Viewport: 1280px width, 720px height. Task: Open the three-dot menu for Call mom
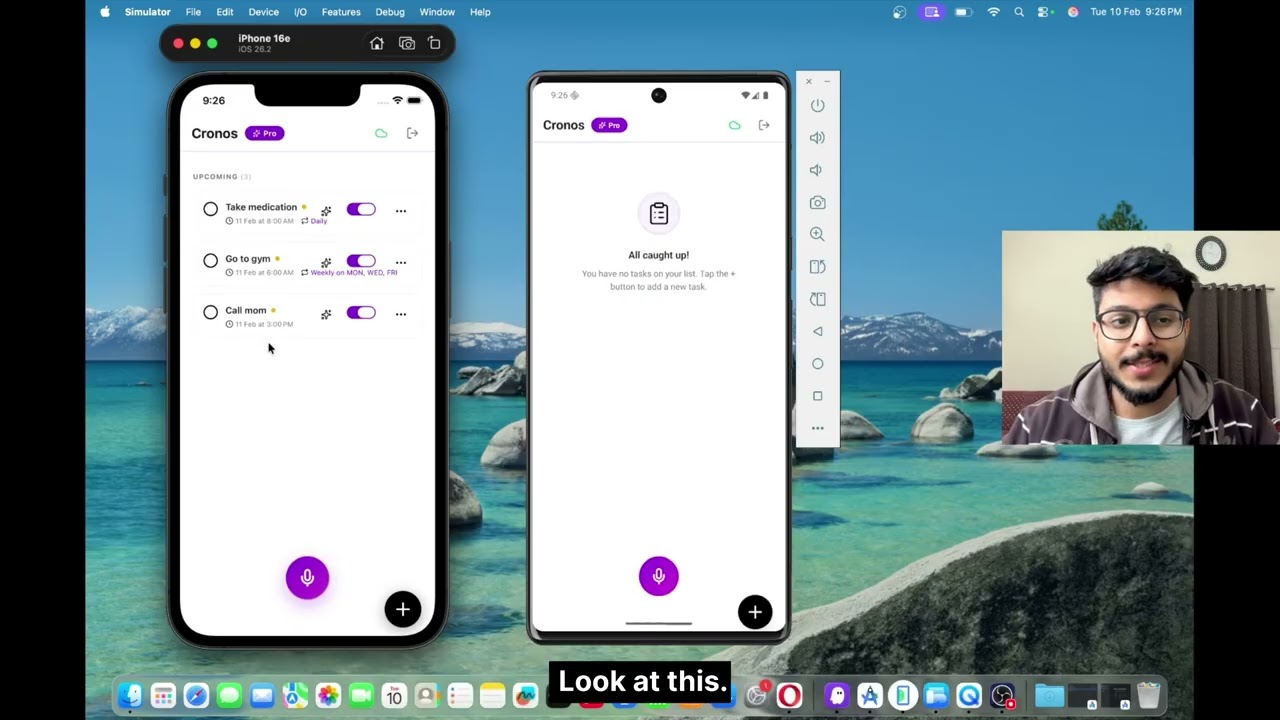coord(401,314)
